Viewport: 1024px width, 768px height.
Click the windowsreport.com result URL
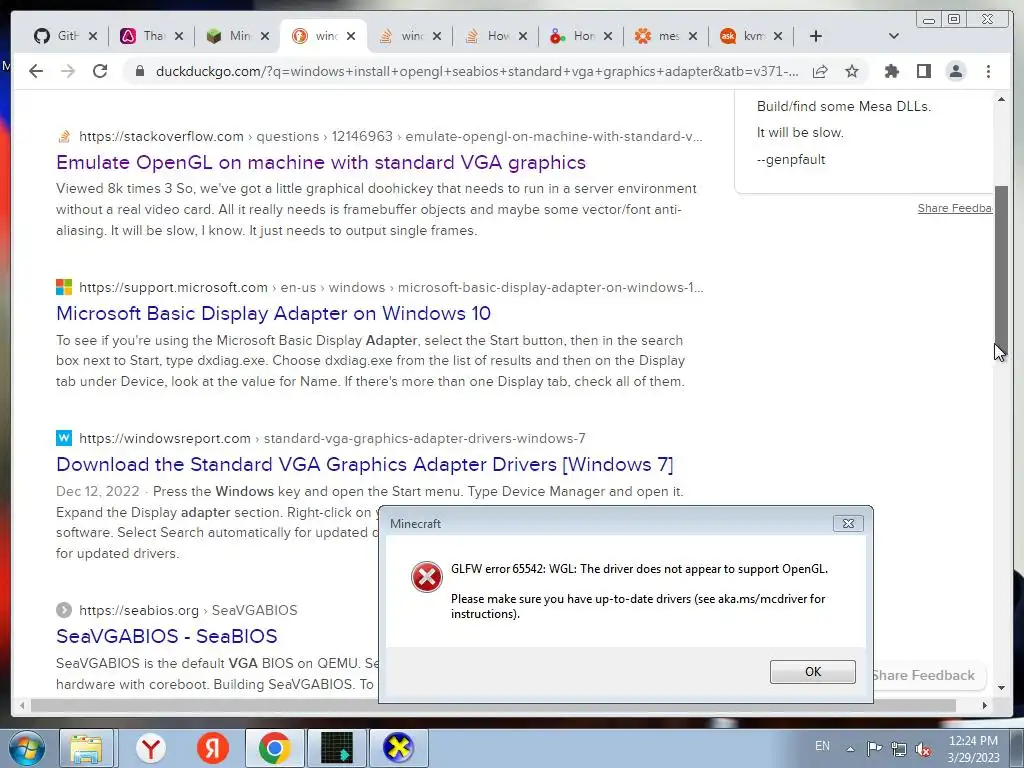coord(332,438)
